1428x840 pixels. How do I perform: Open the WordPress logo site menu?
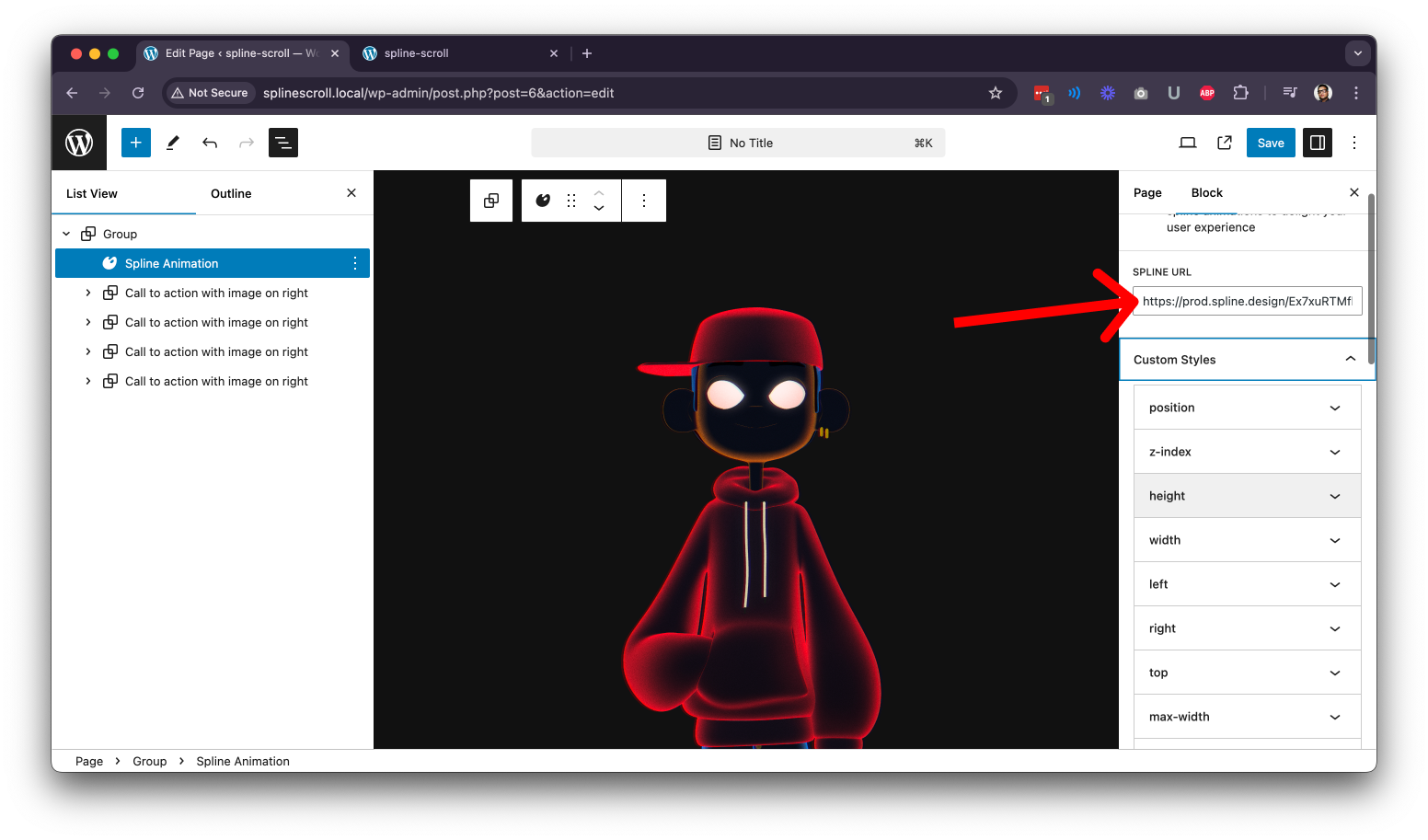(x=79, y=143)
